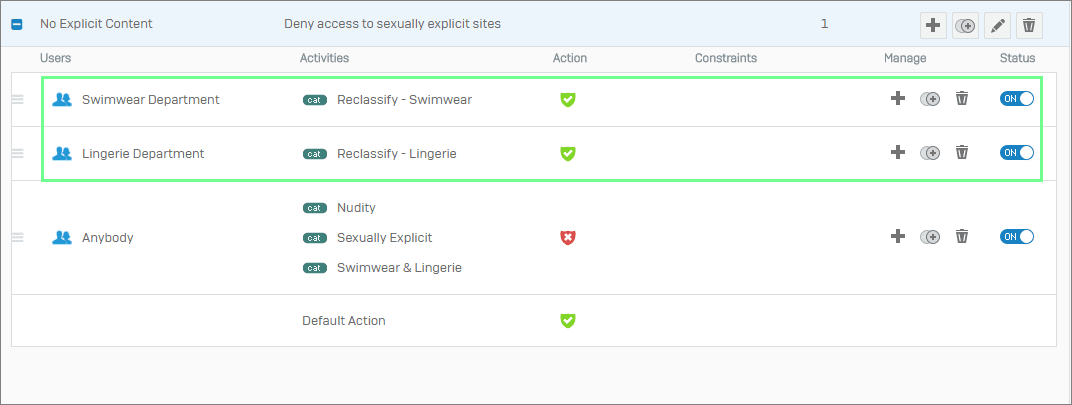1072x405 pixels.
Task: Click allow action shield for Swimwear Department
Action: click(x=567, y=100)
